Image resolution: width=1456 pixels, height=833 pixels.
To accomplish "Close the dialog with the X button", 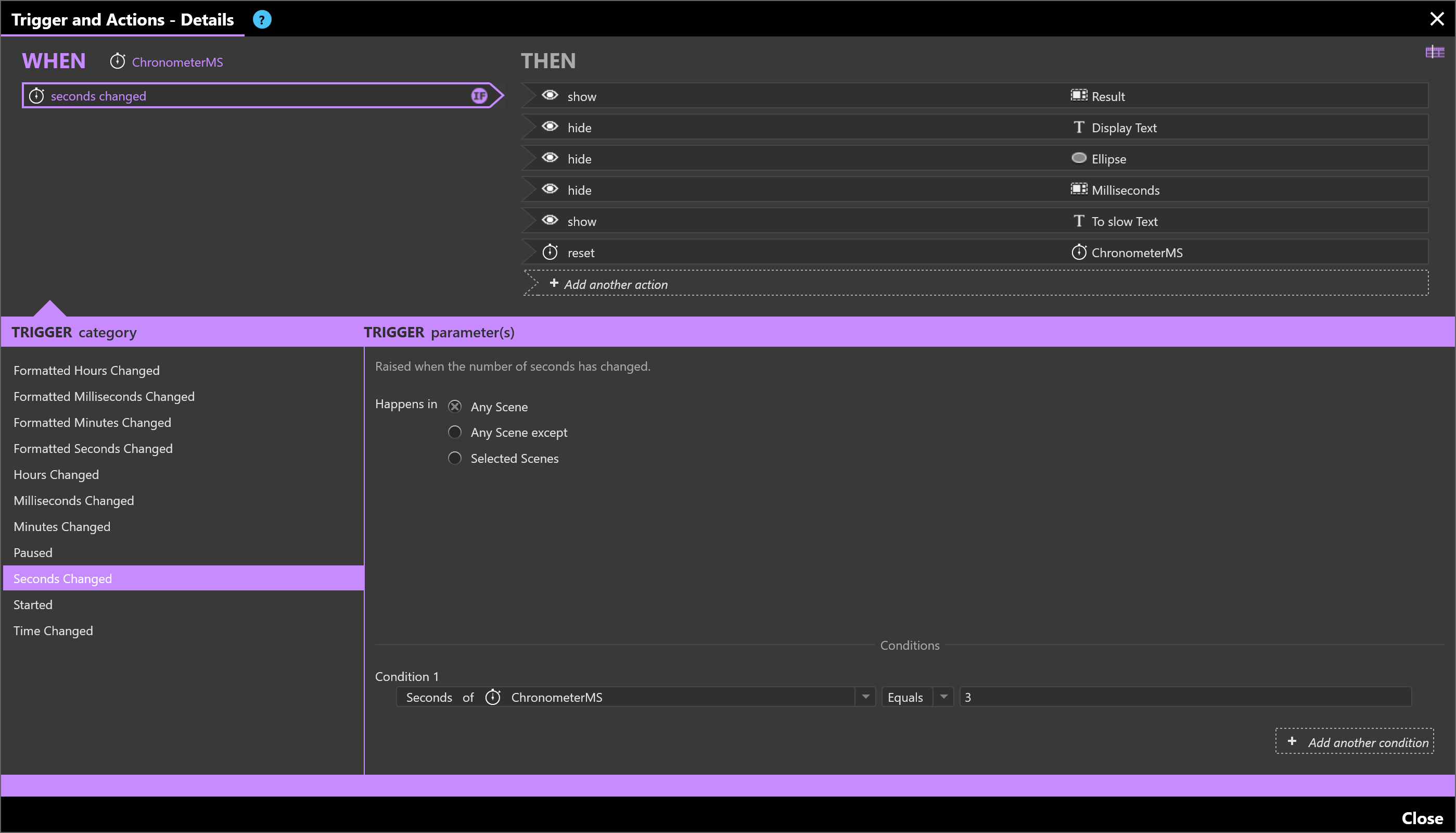I will pos(1437,19).
